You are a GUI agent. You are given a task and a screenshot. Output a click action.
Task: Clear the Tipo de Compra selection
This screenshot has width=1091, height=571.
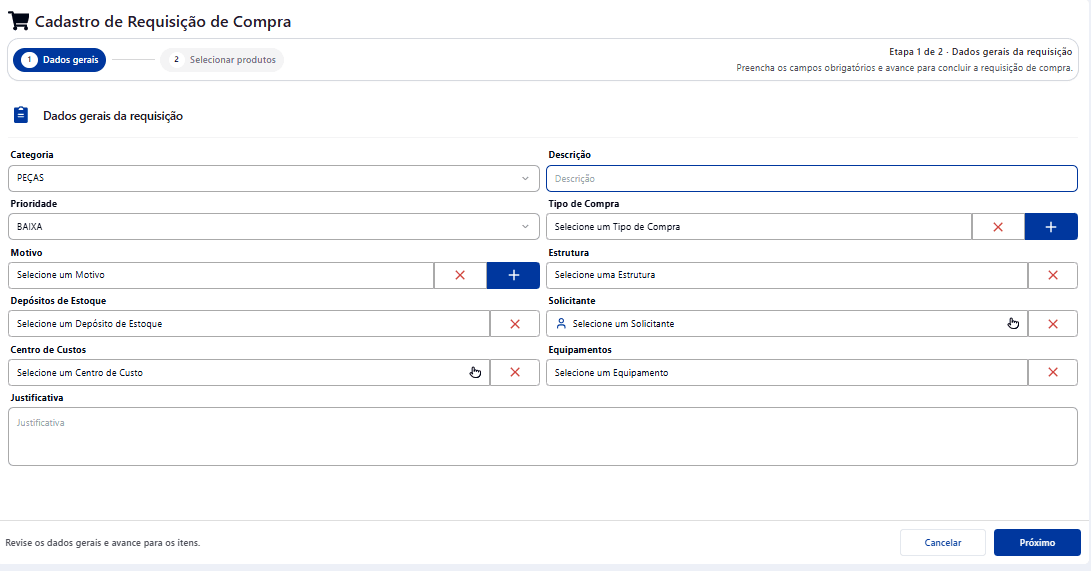pyautogui.click(x=998, y=227)
